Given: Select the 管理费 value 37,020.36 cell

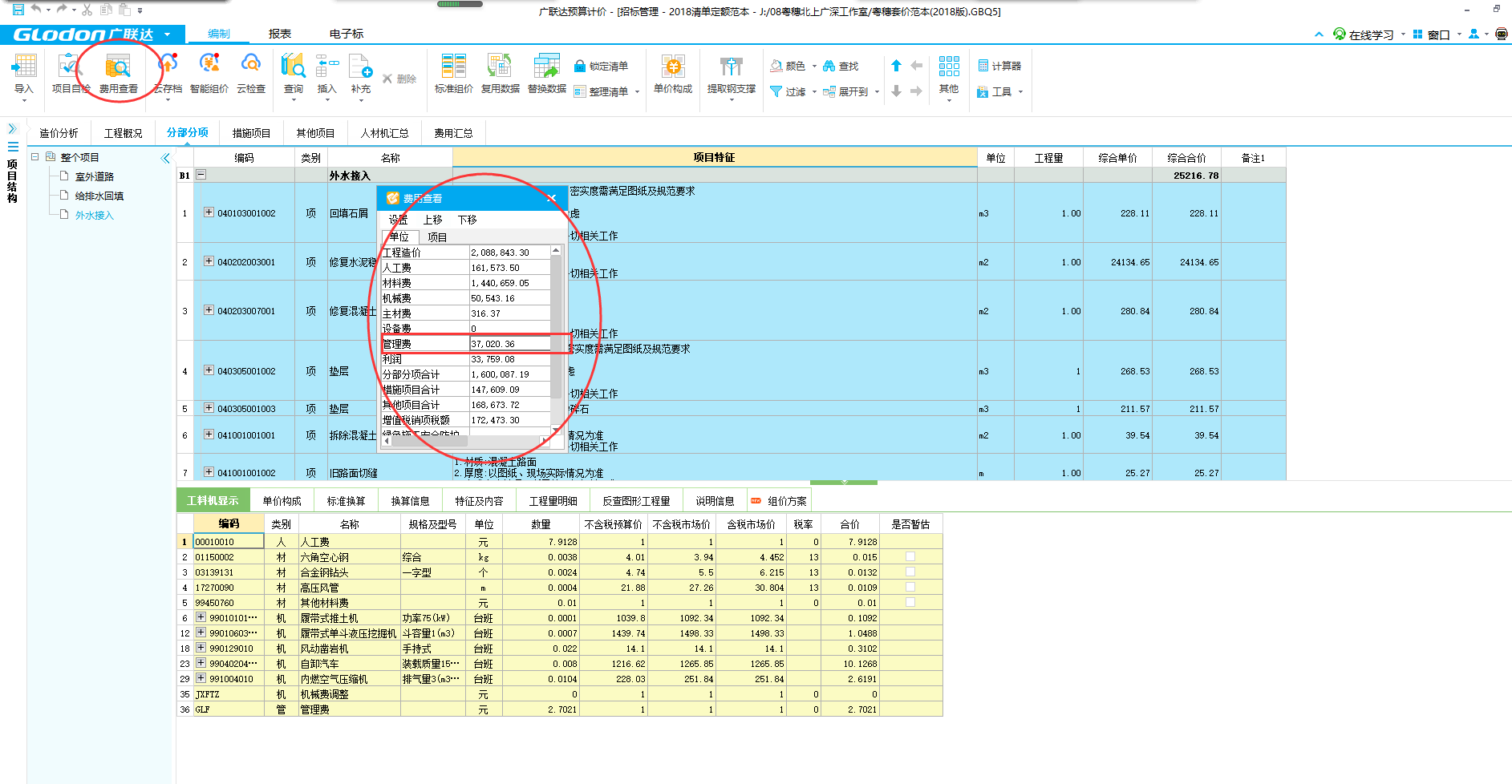Looking at the screenshot, I should coord(510,344).
